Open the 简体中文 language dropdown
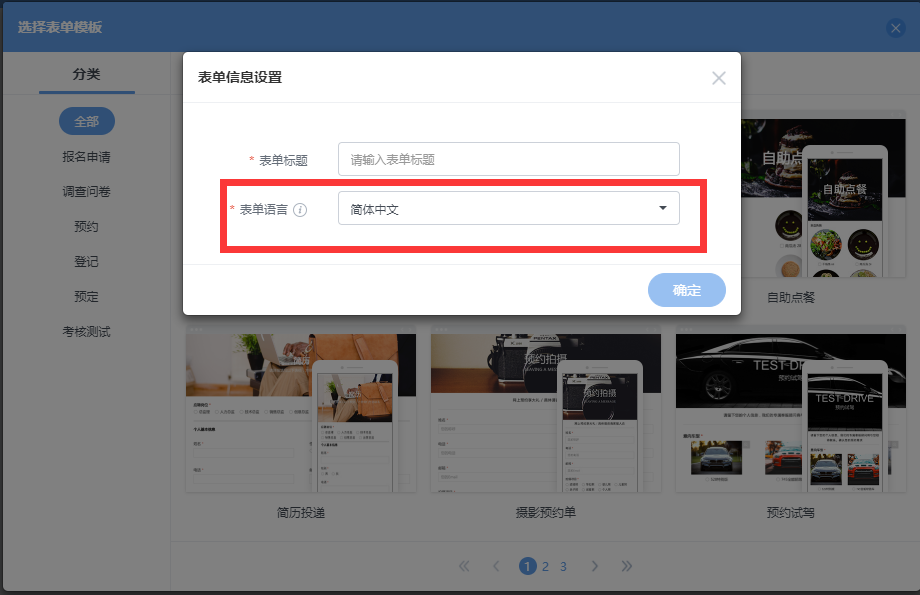Image resolution: width=920 pixels, height=595 pixels. [x=508, y=208]
